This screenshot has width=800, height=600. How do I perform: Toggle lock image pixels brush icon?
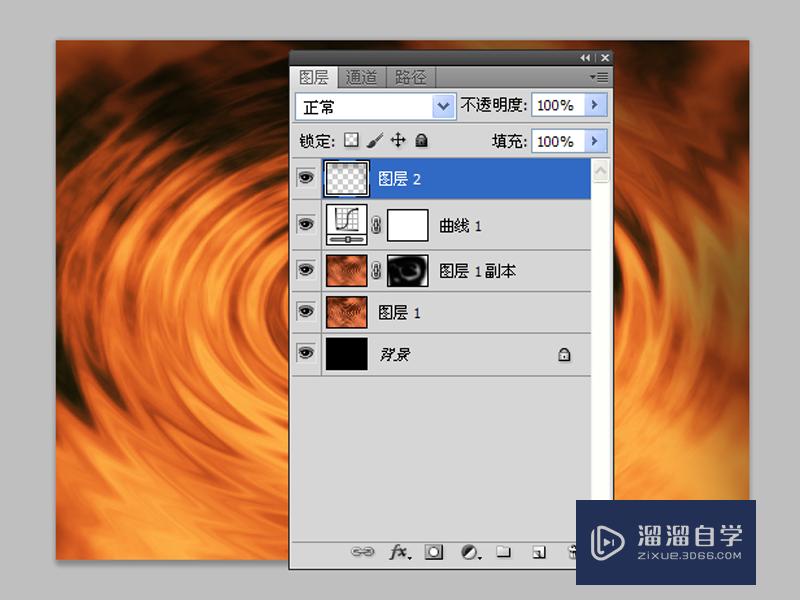coord(374,140)
